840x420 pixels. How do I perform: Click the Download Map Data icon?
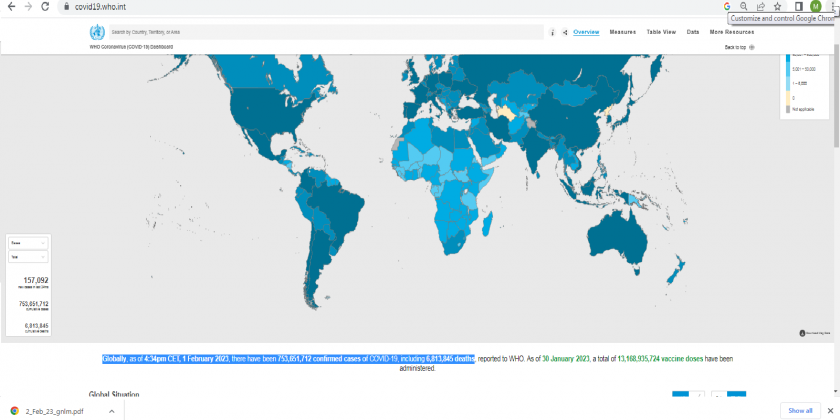coord(802,333)
